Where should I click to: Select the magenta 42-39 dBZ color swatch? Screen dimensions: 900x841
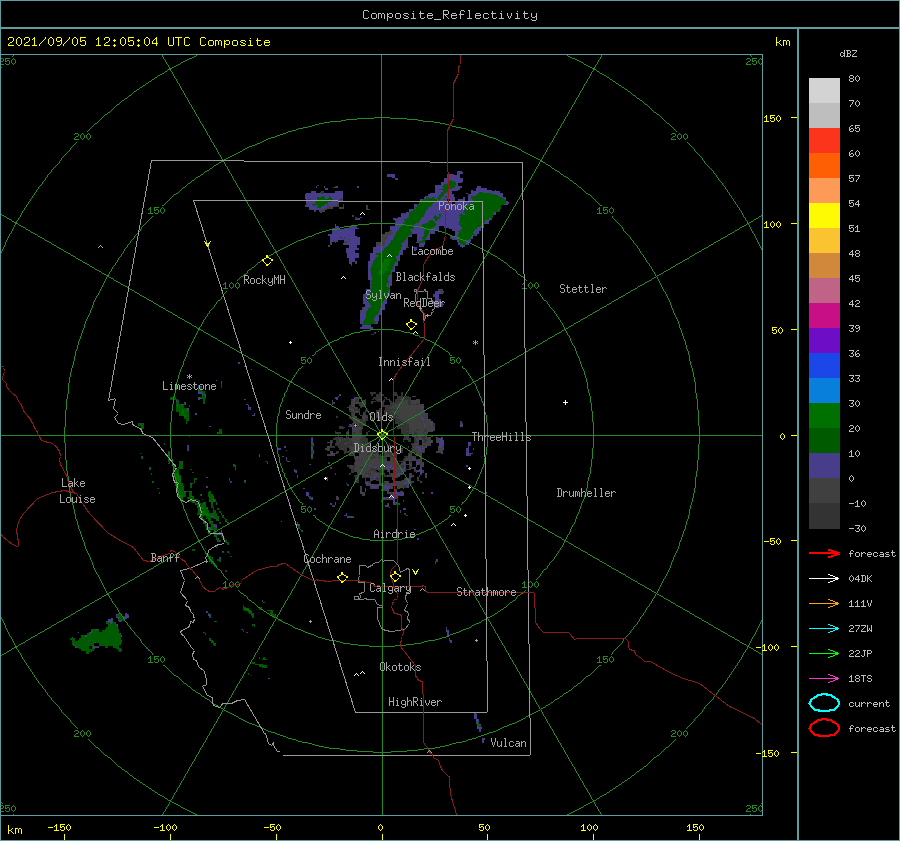(x=824, y=315)
